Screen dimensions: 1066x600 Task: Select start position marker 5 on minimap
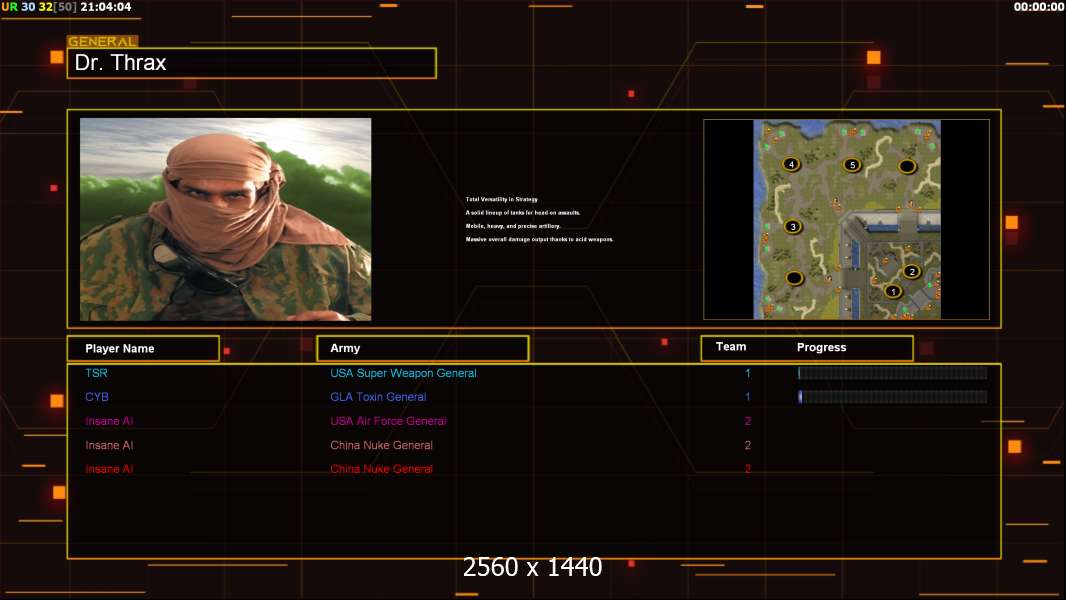(x=852, y=165)
